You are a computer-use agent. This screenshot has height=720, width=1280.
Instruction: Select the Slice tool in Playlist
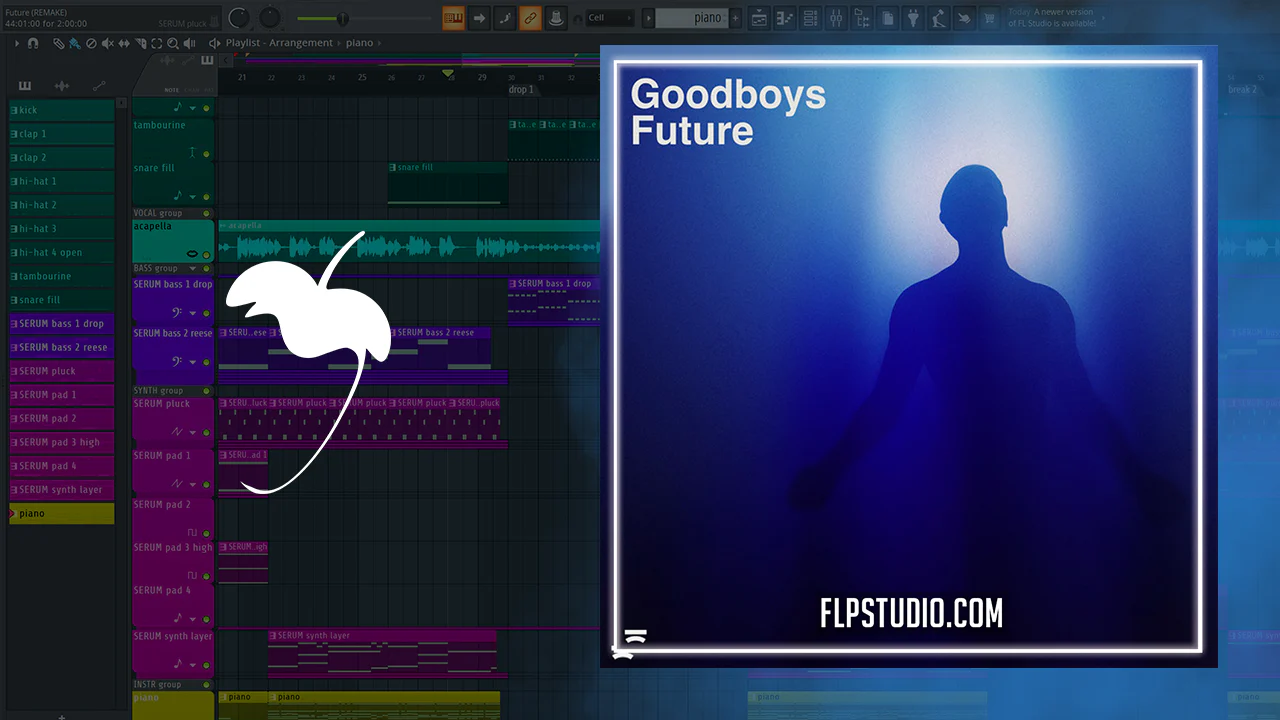pyautogui.click(x=141, y=43)
